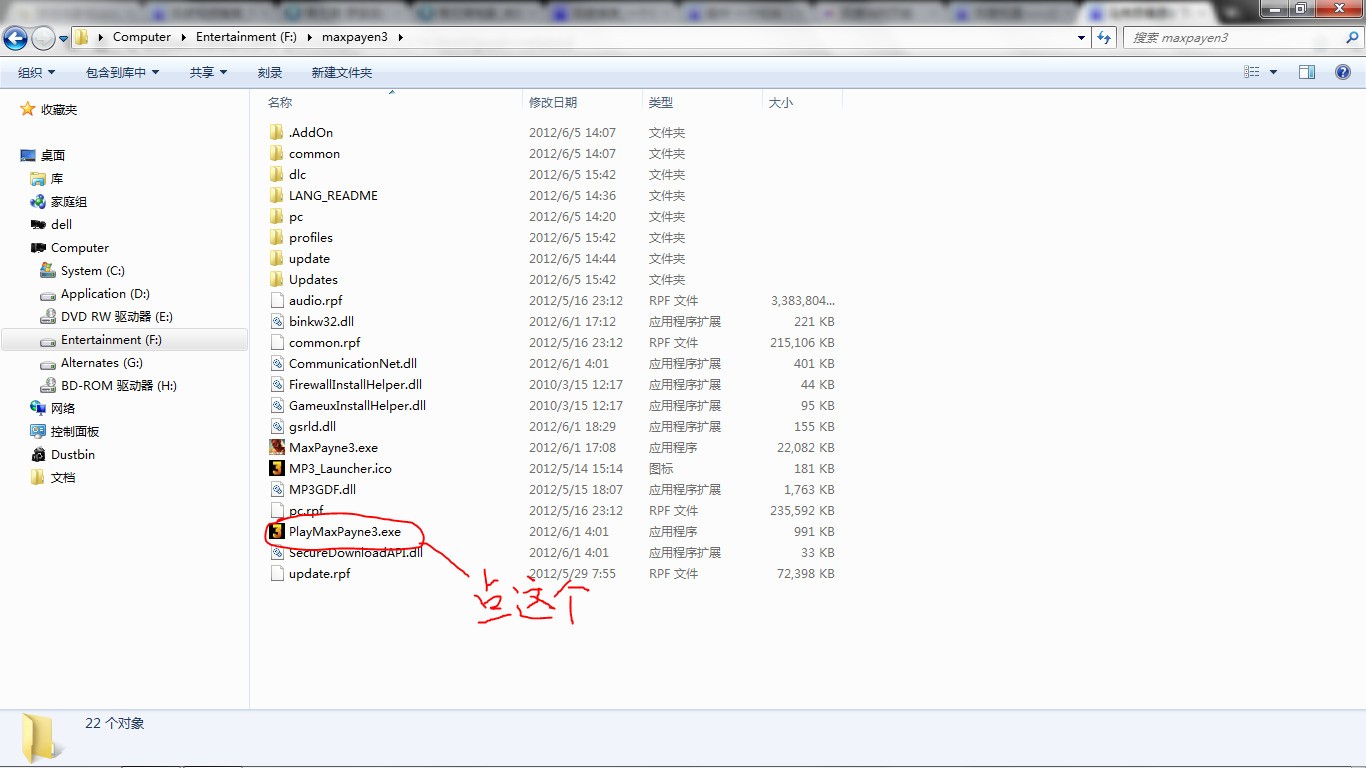
Task: Select 网络 in the navigation pane
Action: (63, 409)
